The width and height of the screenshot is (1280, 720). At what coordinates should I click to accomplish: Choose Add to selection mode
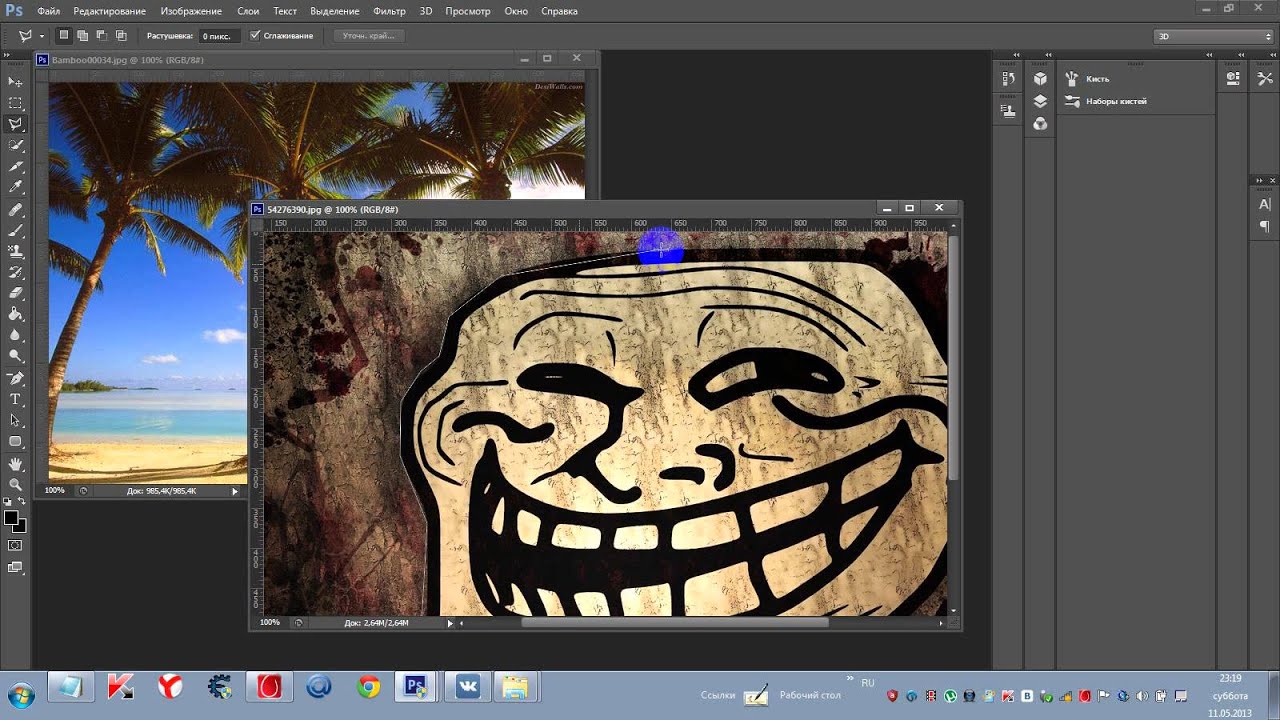coord(83,36)
